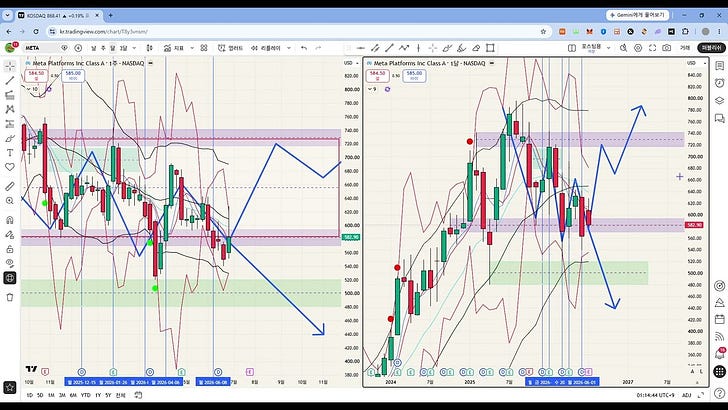Open go-to-date calendar icon beside range tabs
The image size is (728, 410).
point(138,395)
